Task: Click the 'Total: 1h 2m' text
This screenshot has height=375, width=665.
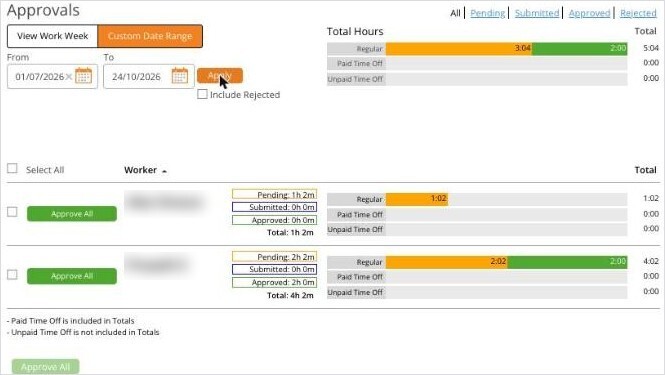Action: point(290,232)
